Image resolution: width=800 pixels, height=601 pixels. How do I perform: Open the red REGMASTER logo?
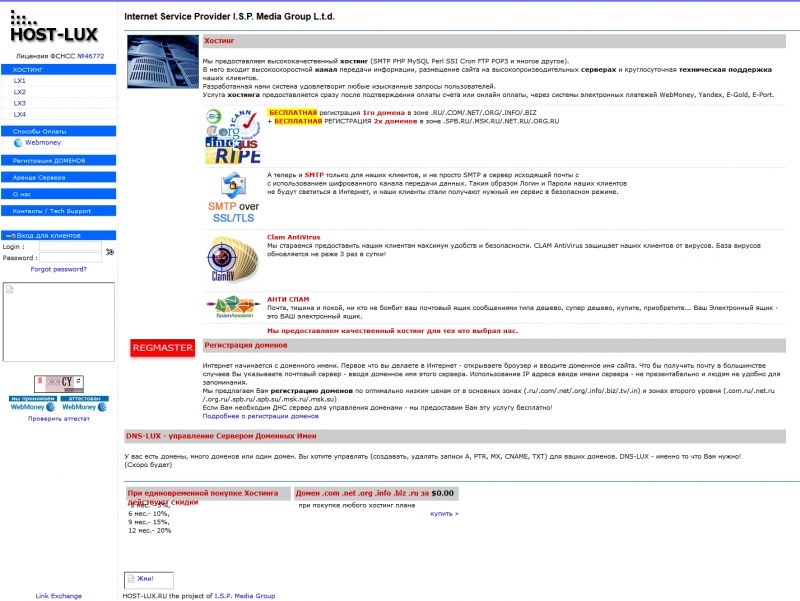click(x=163, y=348)
